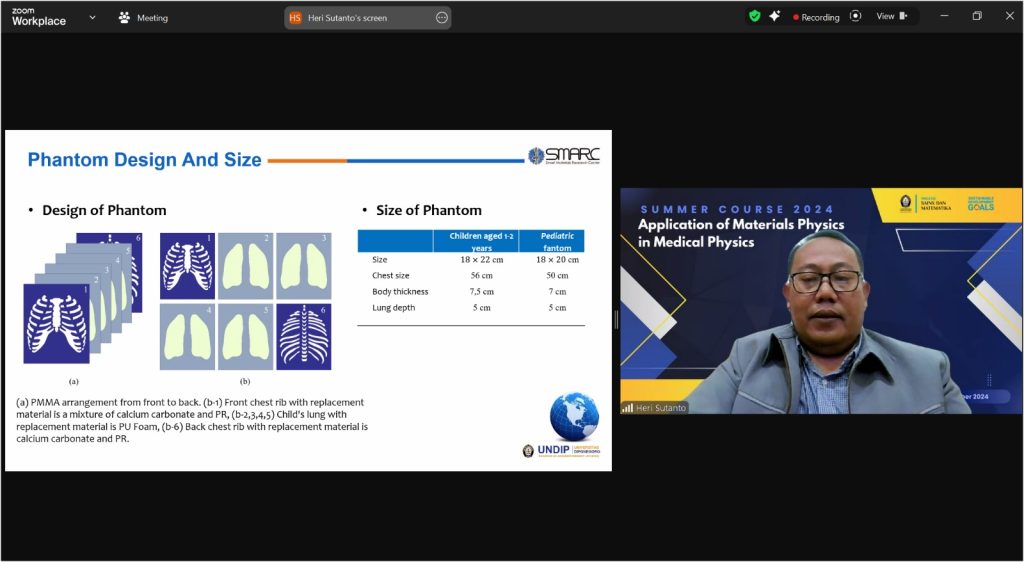Click the SMARC logo on the slide
1024x562 pixels.
564,156
